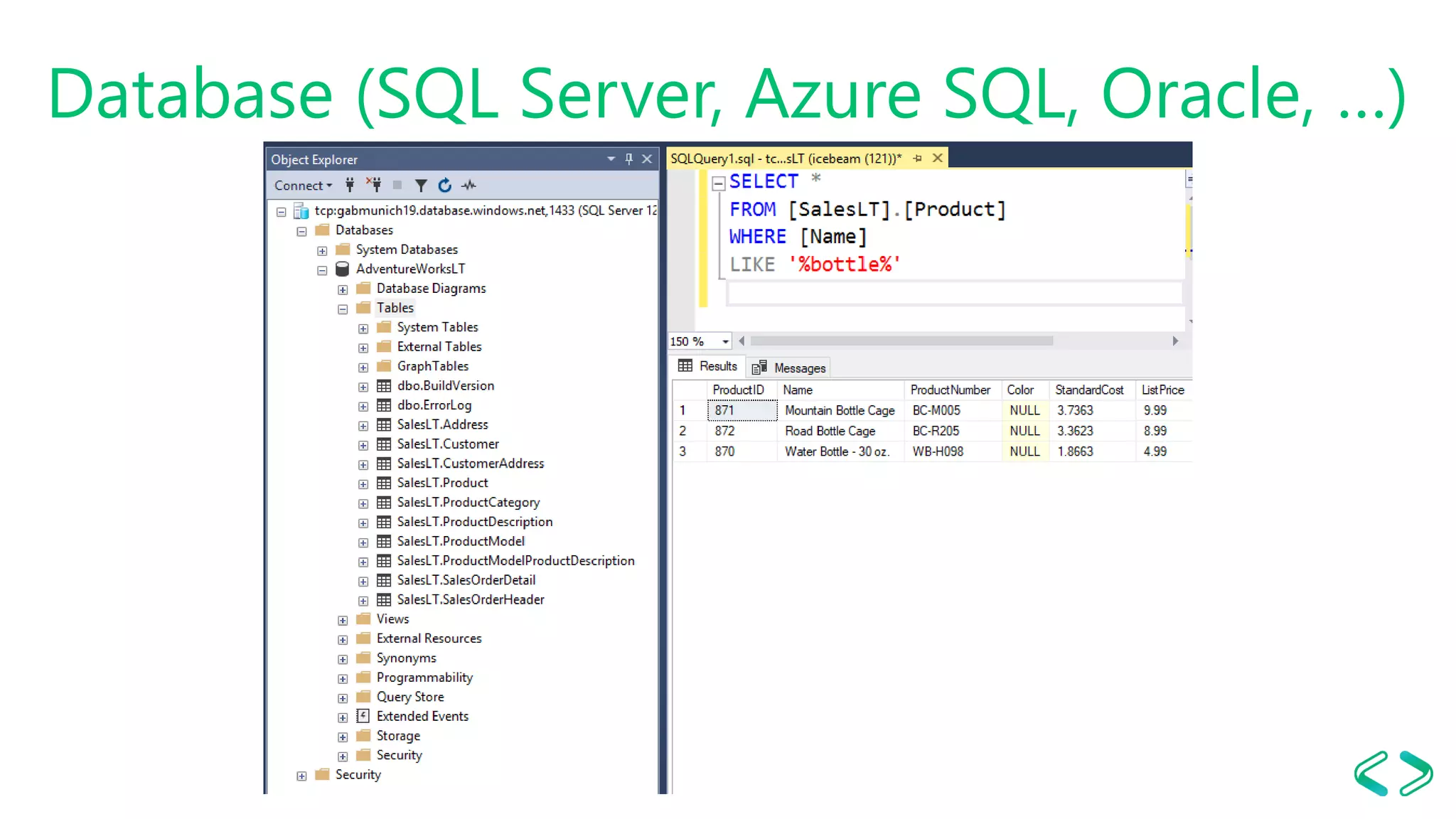This screenshot has height=819, width=1456.
Task: Click the Extended Events icon
Action: (363, 716)
